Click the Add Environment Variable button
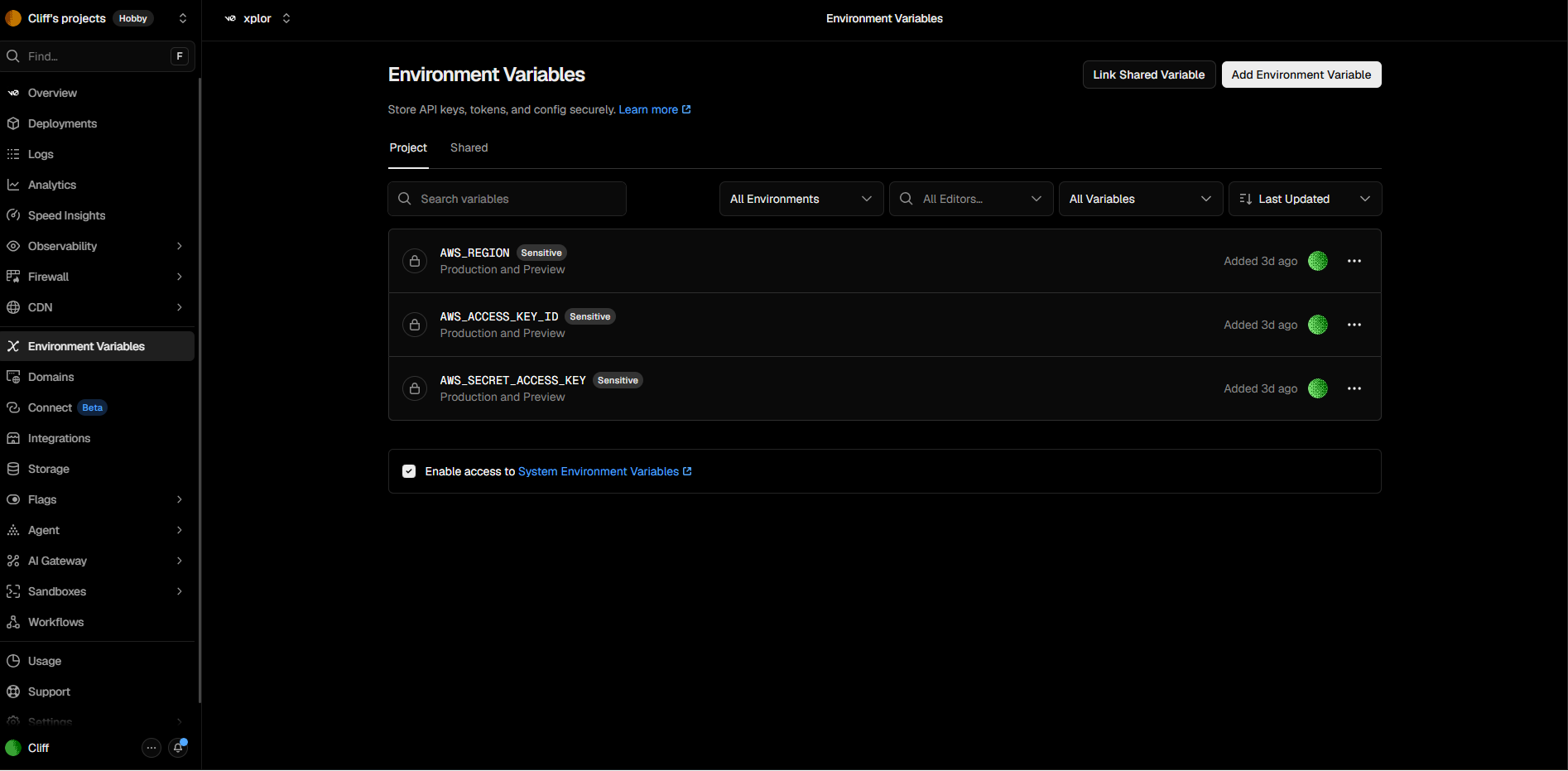The width and height of the screenshot is (1568, 771). pyautogui.click(x=1301, y=75)
